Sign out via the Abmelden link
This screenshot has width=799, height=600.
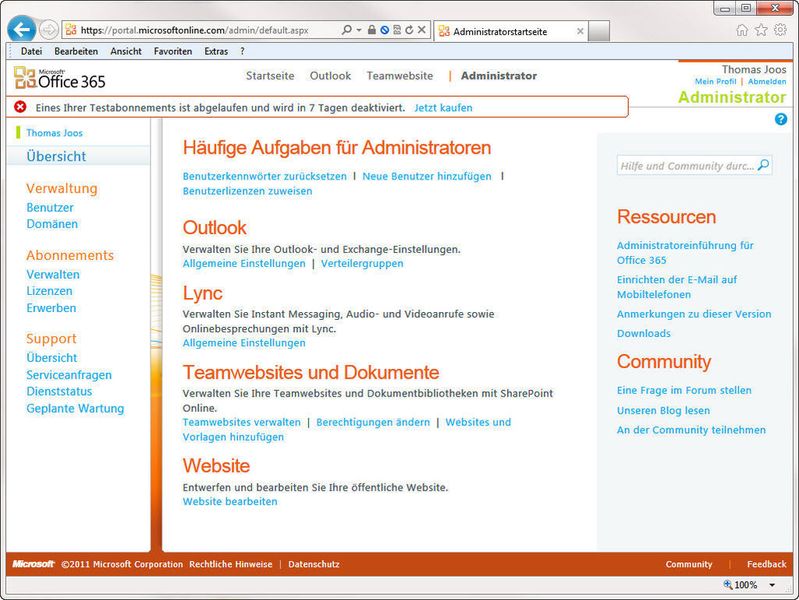(767, 82)
